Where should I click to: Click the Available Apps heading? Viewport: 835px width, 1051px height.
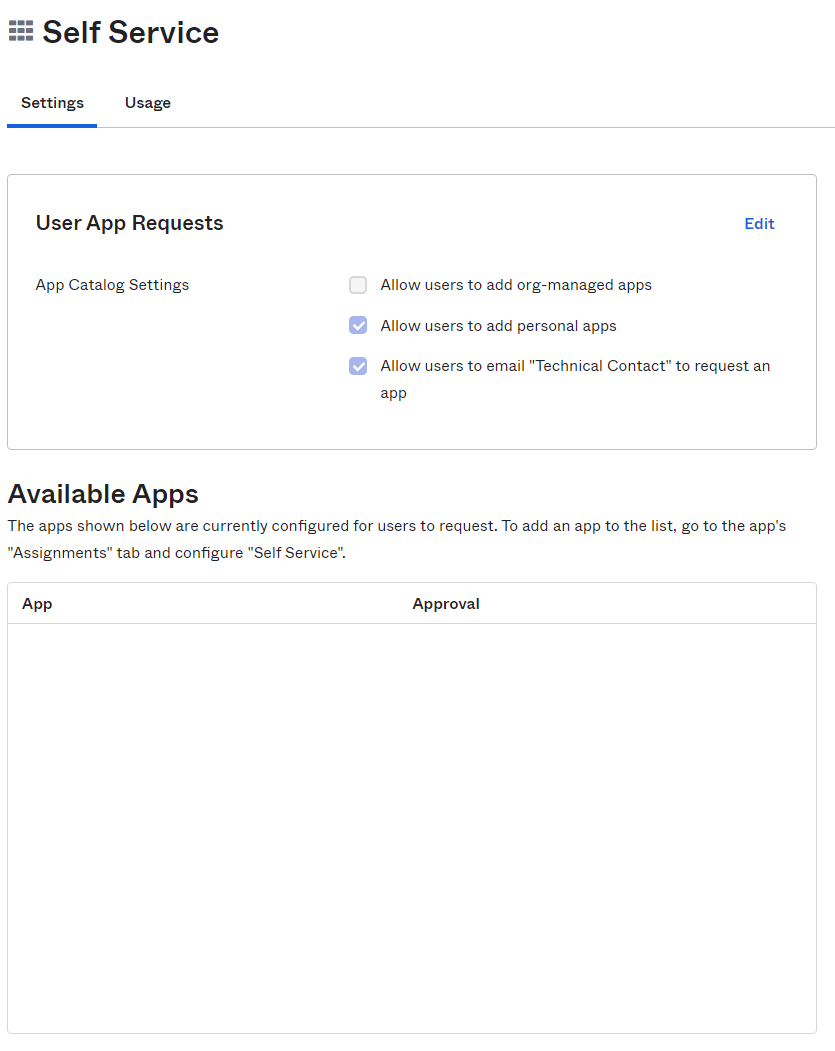[103, 494]
